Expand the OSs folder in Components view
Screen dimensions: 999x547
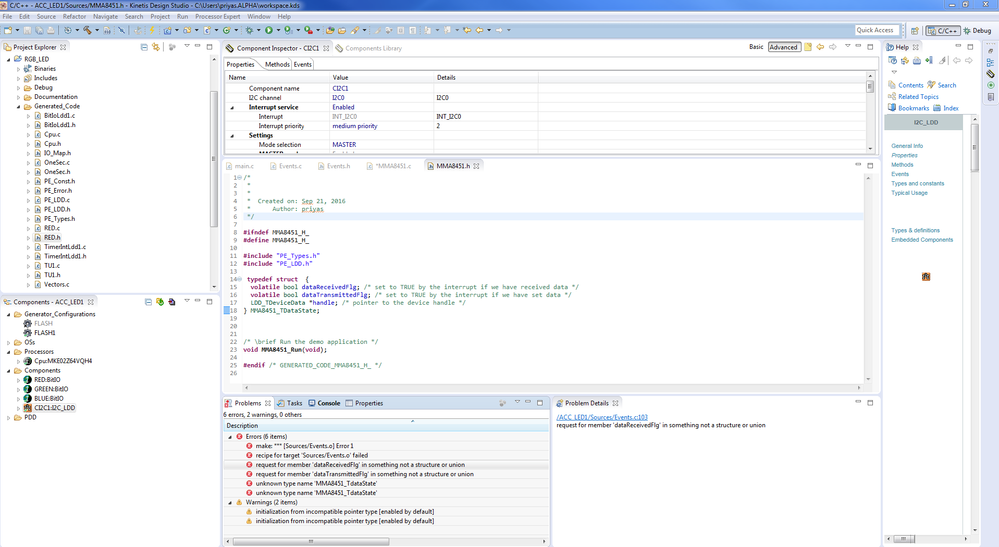(x=9, y=343)
